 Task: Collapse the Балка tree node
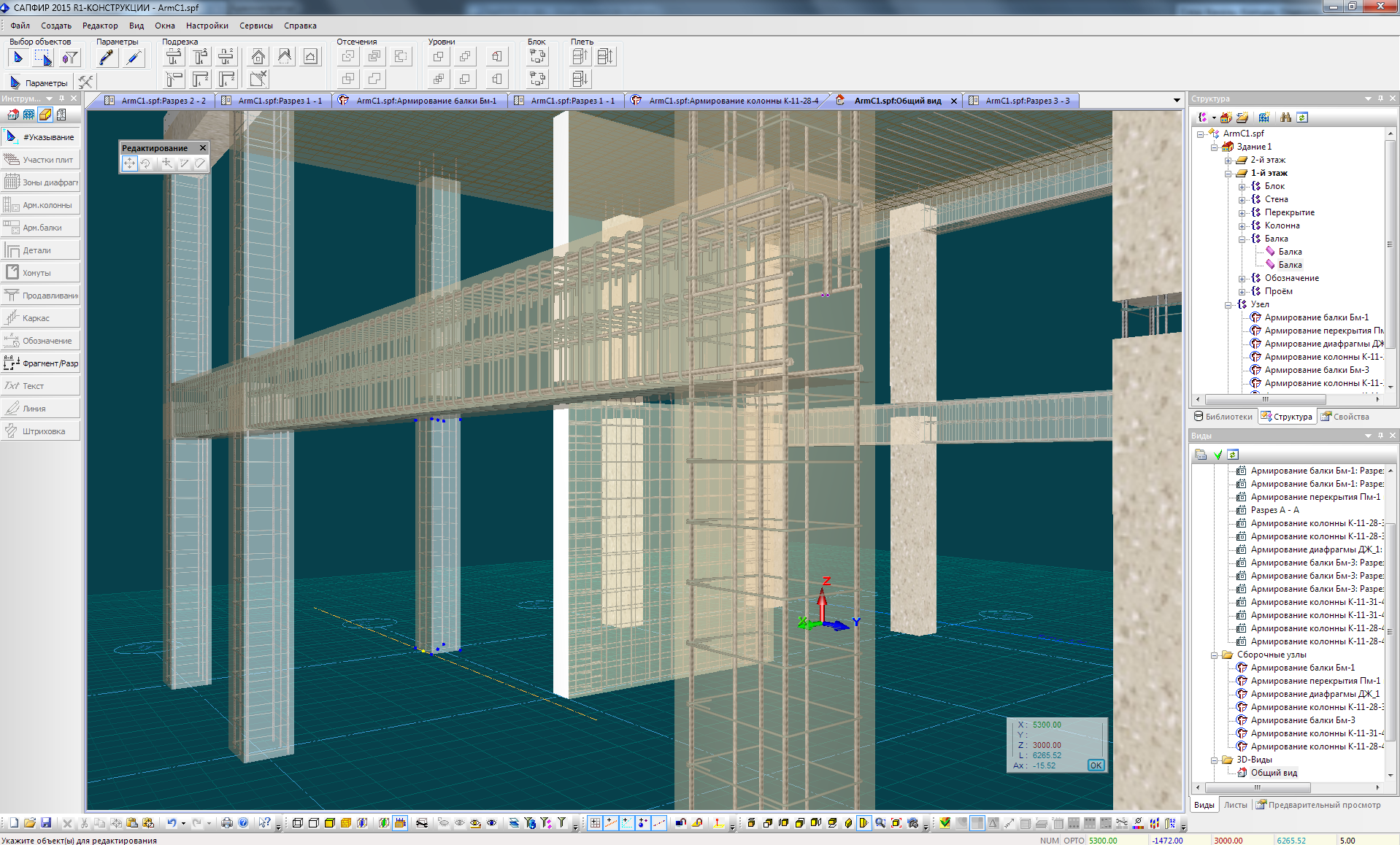[1242, 239]
